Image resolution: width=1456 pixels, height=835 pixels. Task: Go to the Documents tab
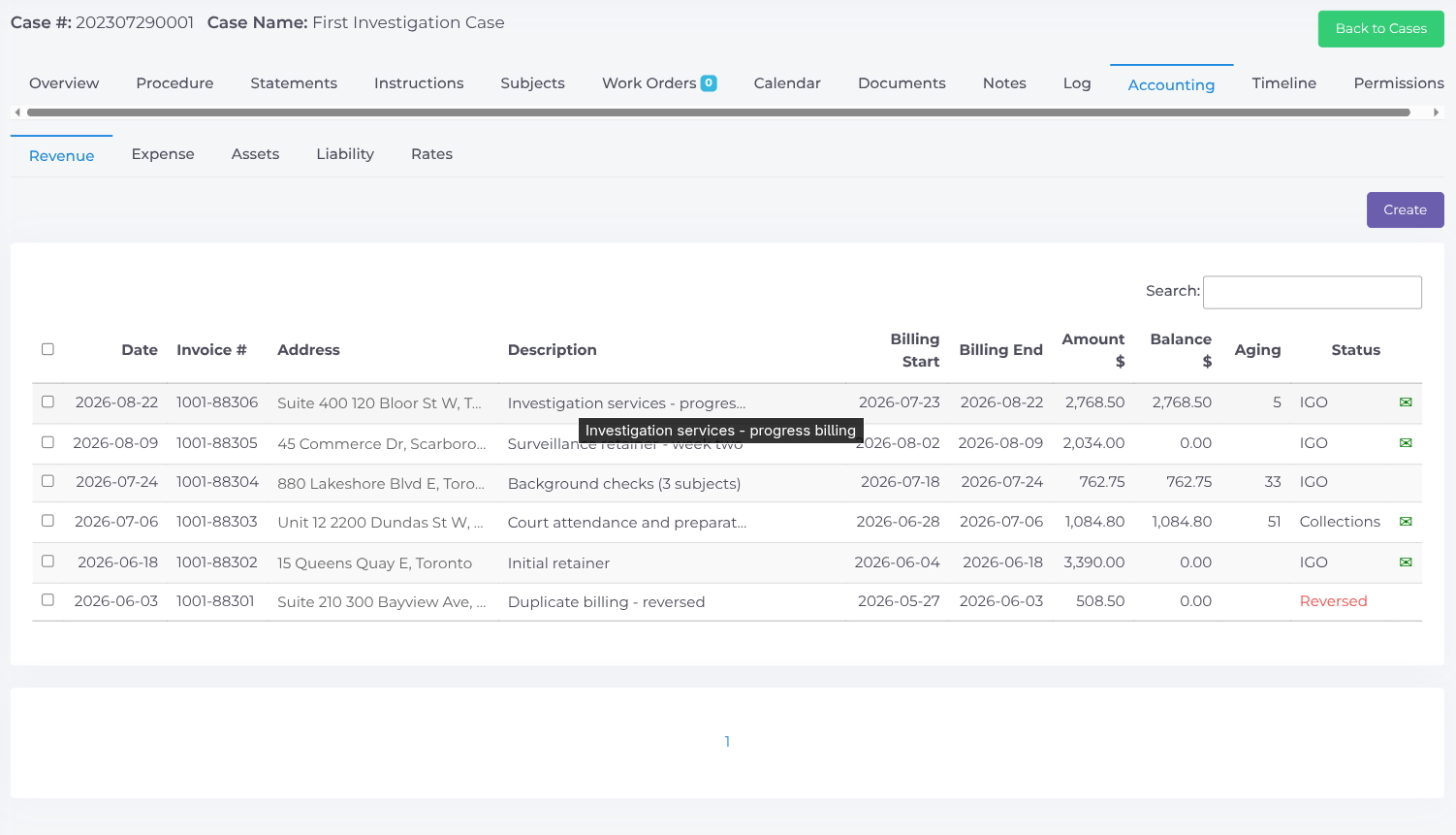pos(902,83)
